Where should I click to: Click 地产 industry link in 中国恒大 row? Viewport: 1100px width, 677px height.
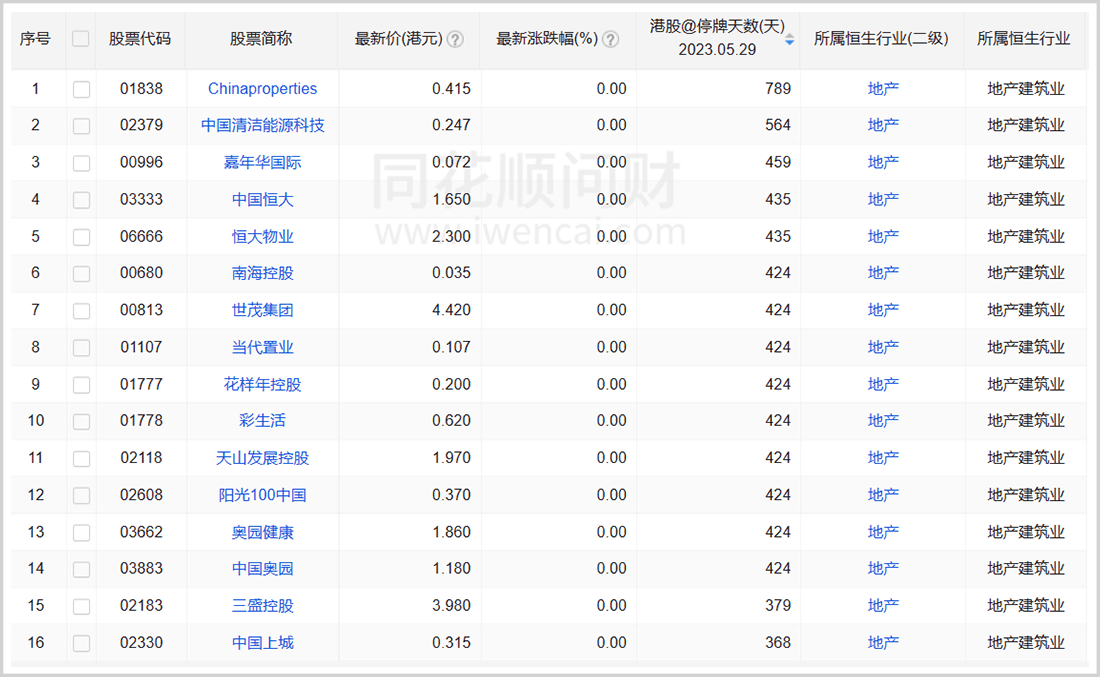pyautogui.click(x=883, y=200)
